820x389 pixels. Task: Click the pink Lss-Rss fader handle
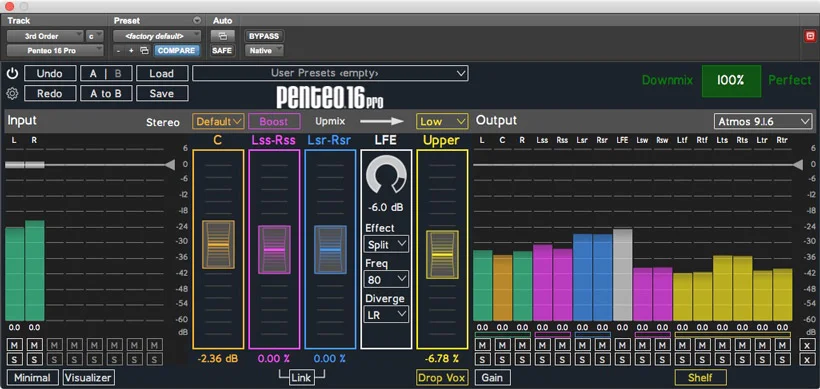point(274,249)
